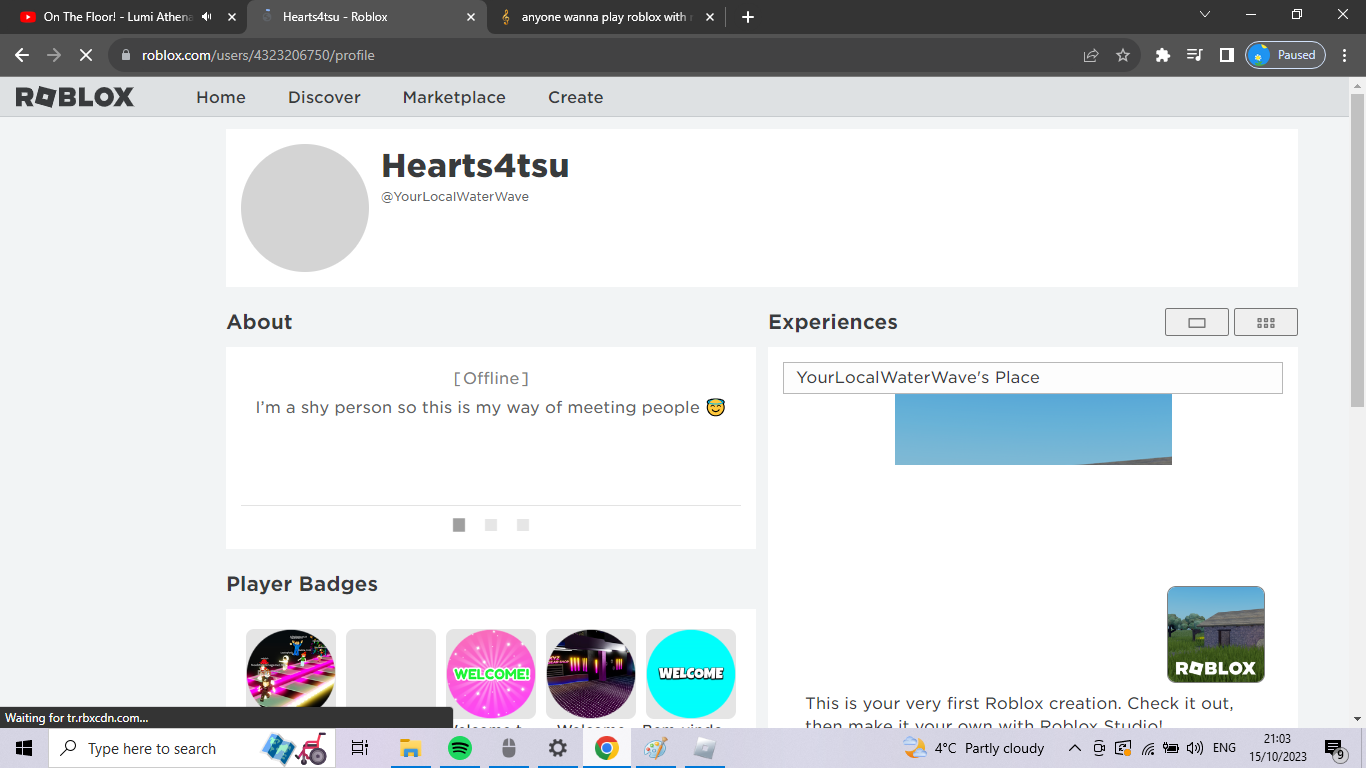Check the battery status icon in the tray

coord(1171,748)
